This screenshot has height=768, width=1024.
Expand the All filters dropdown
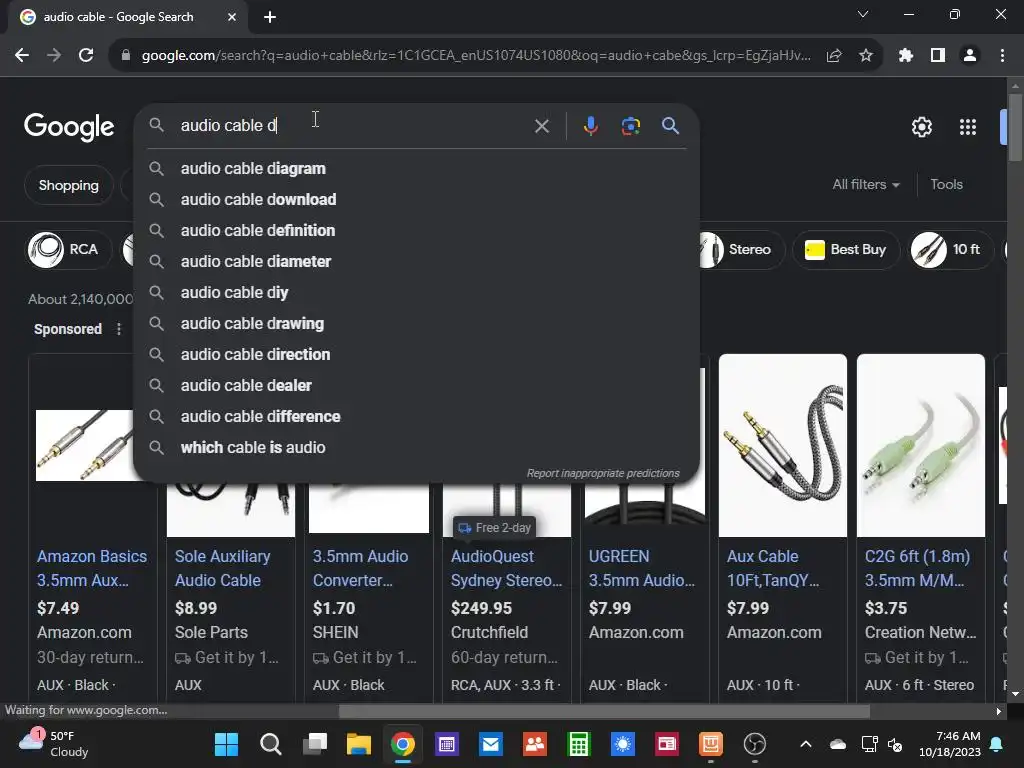tap(866, 185)
